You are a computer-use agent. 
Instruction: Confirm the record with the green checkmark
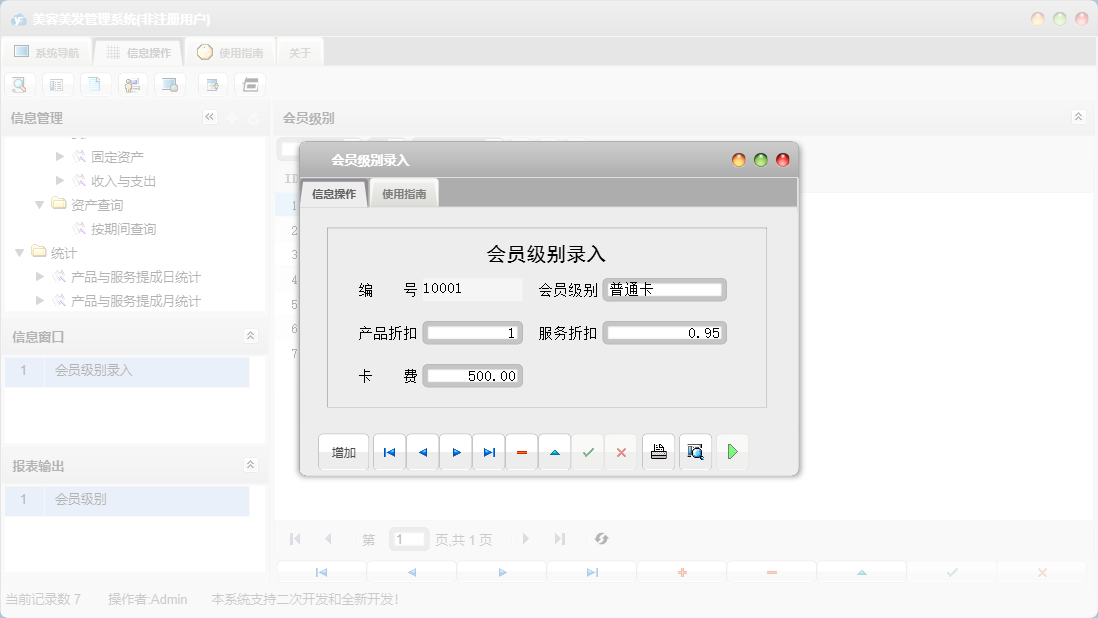588,452
